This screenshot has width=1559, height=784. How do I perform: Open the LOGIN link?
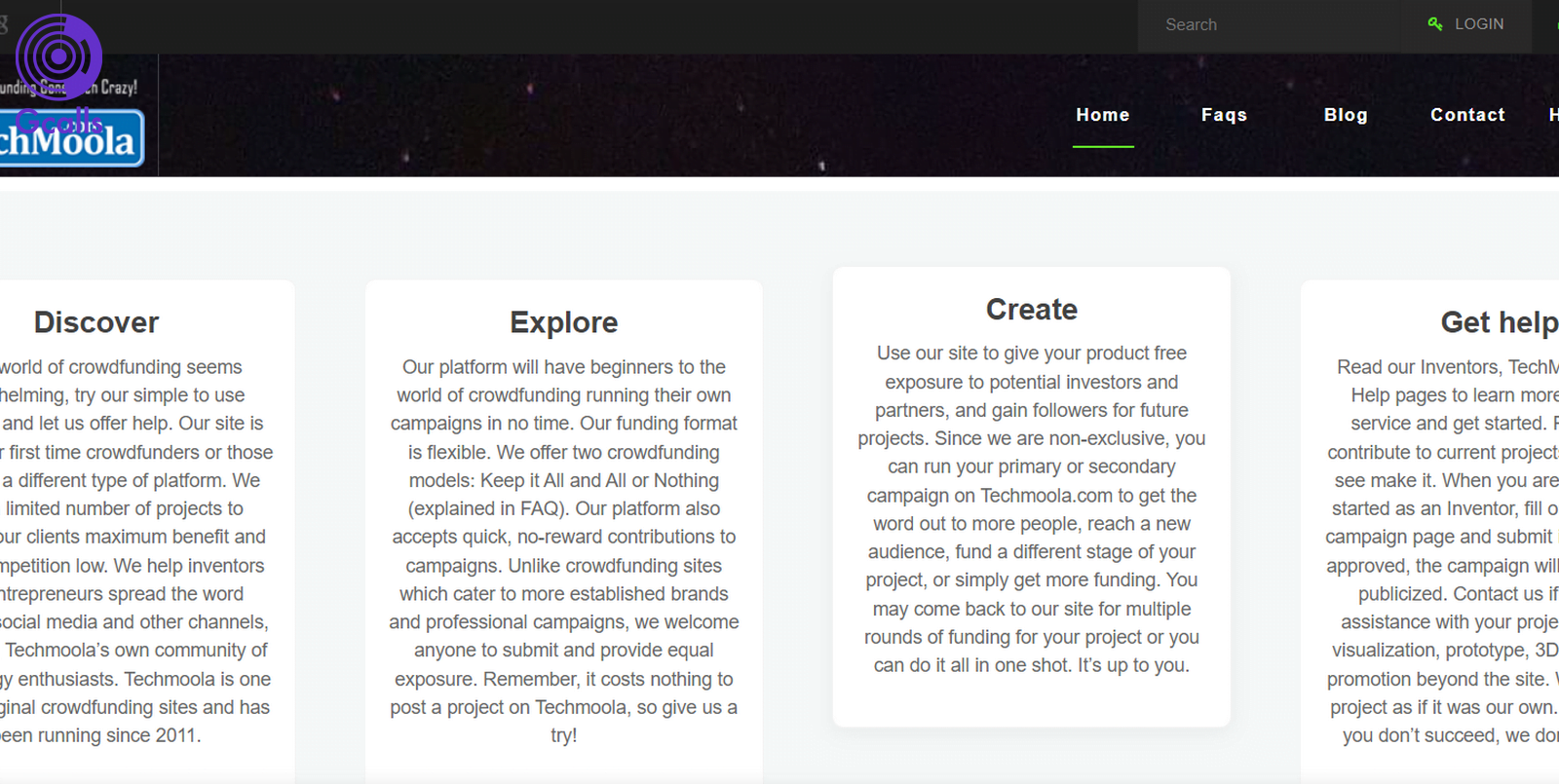point(1478,24)
